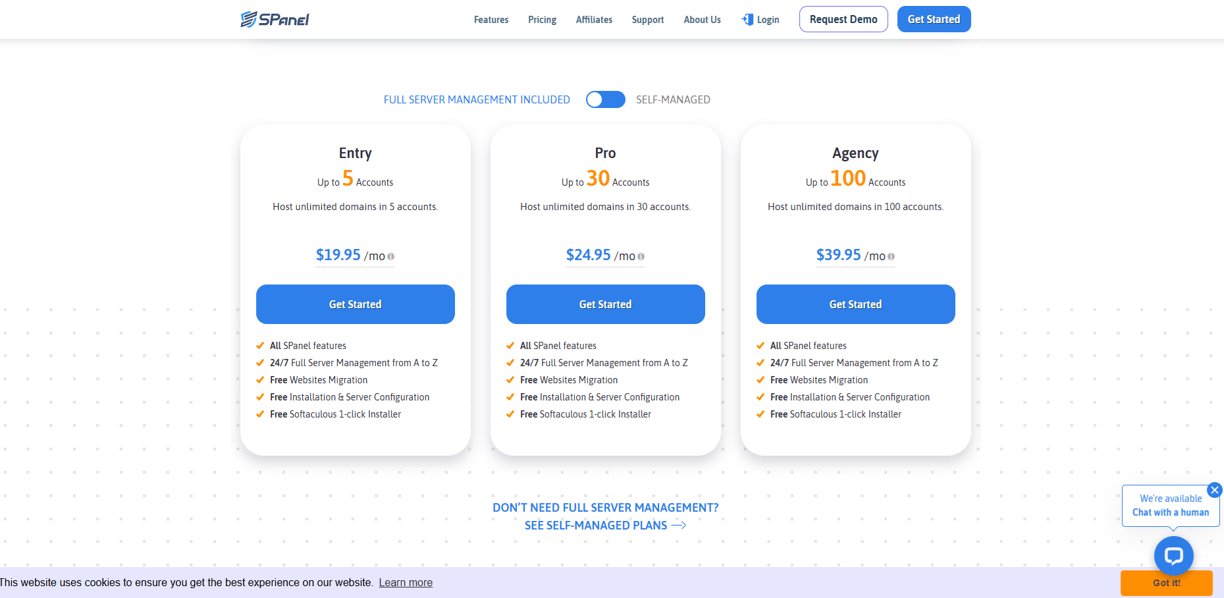Viewport: 1224px width, 598px height.
Task: Click the SPanel logo
Action: pos(275,19)
